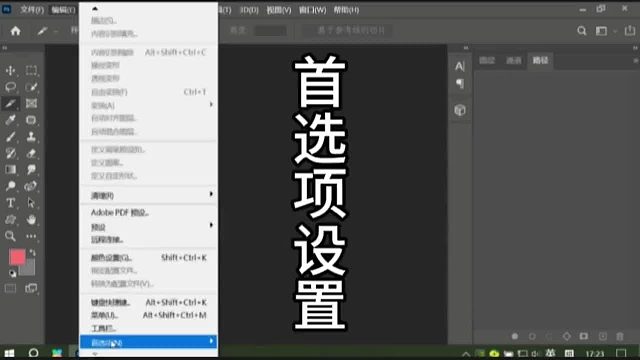Viewport: 640px width, 360px height.
Task: Select the Brush tool
Action: [10, 136]
